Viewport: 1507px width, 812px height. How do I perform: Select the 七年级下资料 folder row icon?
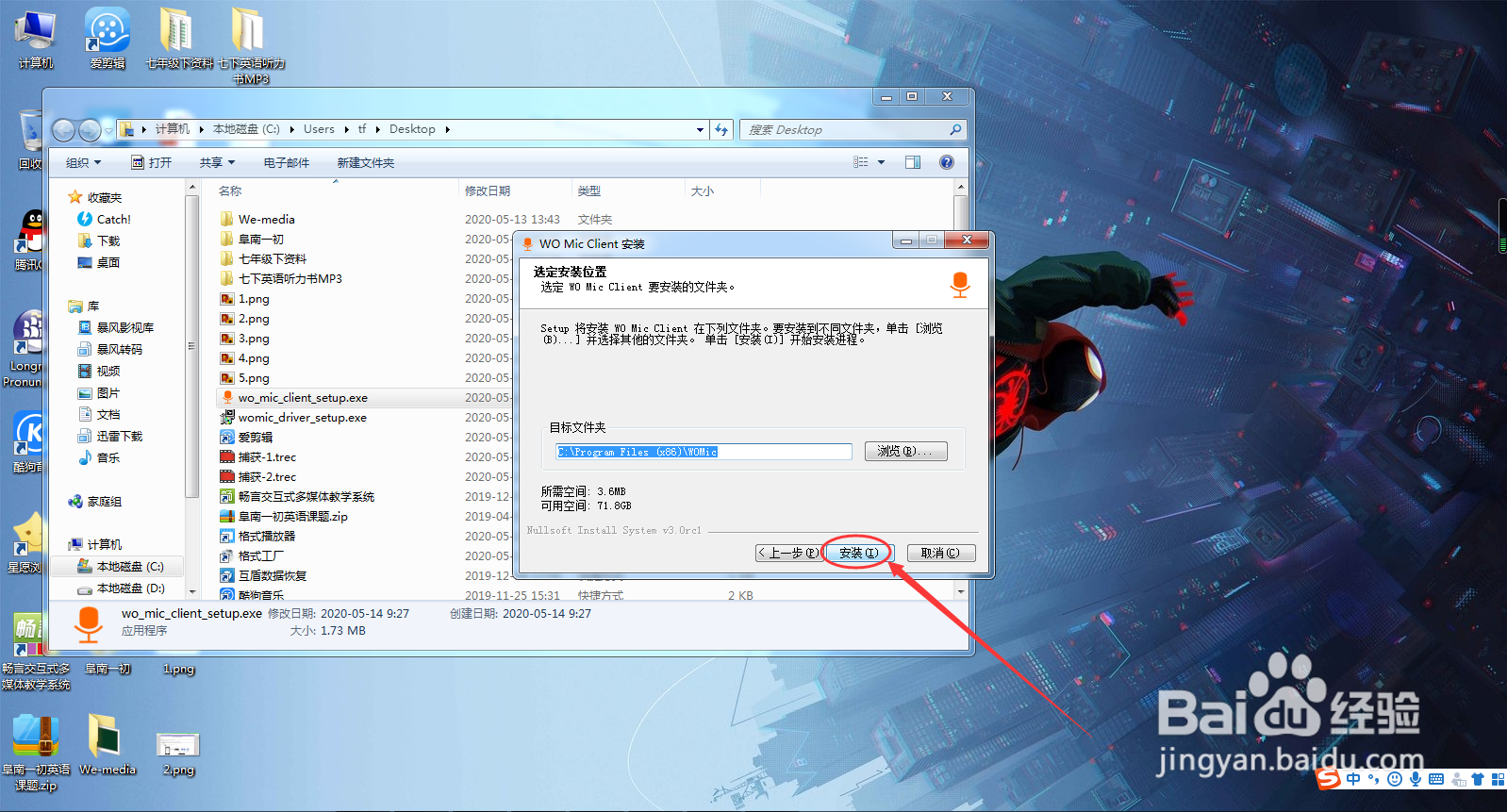(x=226, y=258)
